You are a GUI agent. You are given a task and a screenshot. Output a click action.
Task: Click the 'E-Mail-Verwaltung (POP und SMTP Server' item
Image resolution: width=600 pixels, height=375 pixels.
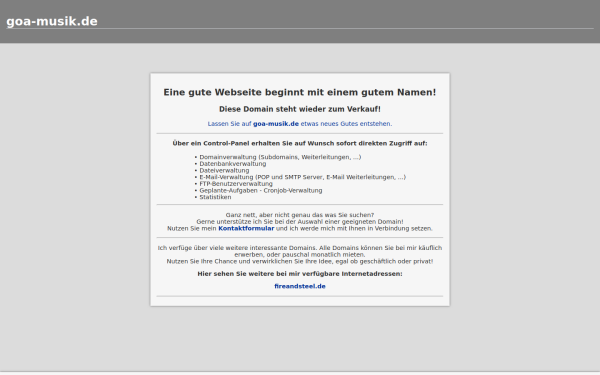pyautogui.click(x=302, y=177)
